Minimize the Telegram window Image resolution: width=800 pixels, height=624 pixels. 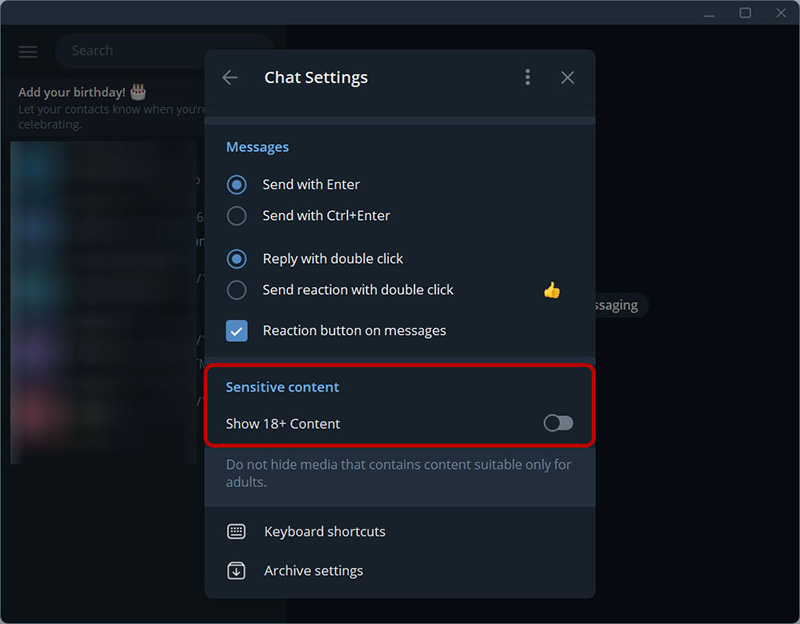click(709, 13)
